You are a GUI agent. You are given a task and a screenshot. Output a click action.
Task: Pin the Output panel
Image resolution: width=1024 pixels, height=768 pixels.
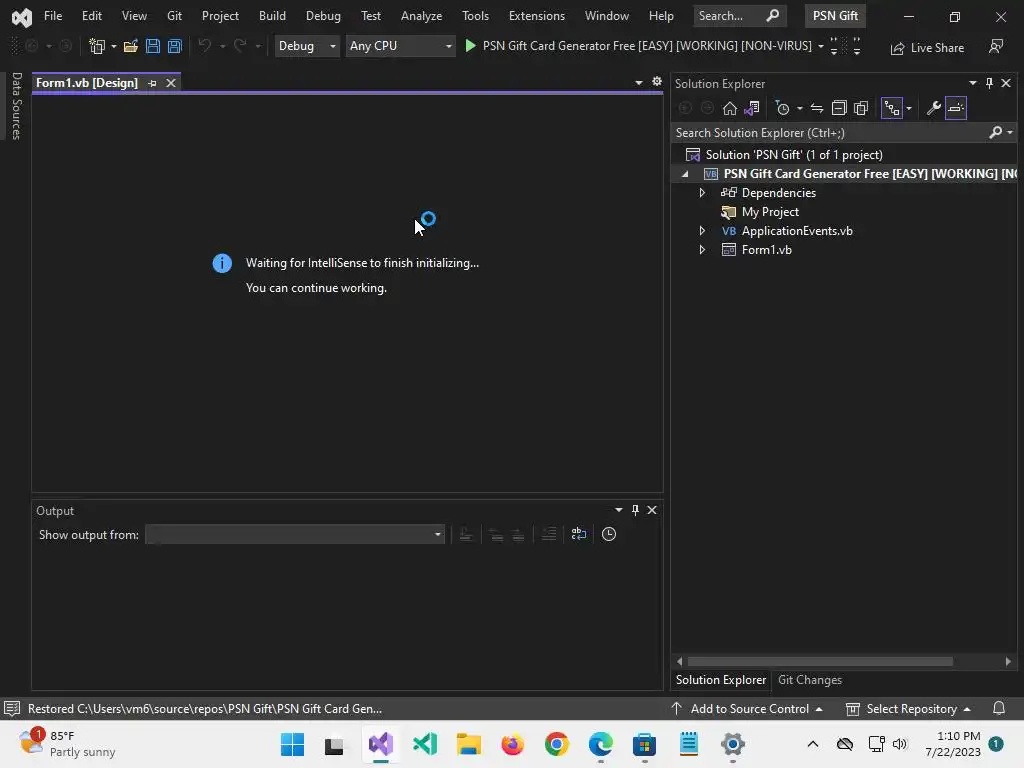(635, 510)
